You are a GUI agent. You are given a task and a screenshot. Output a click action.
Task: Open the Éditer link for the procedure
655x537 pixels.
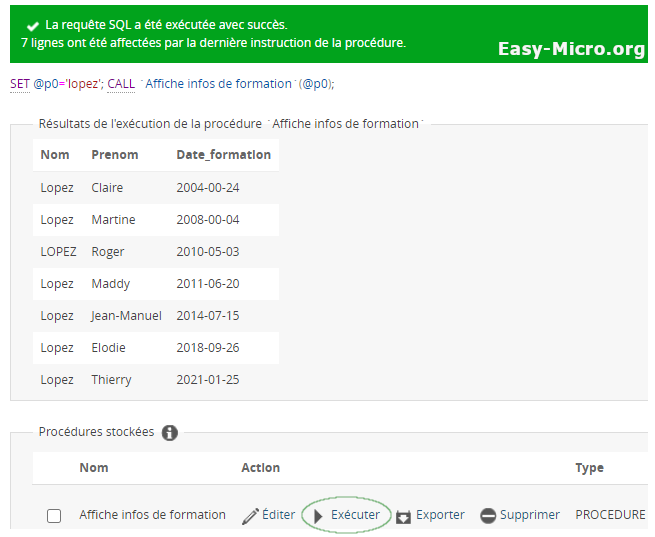pyautogui.click(x=278, y=514)
